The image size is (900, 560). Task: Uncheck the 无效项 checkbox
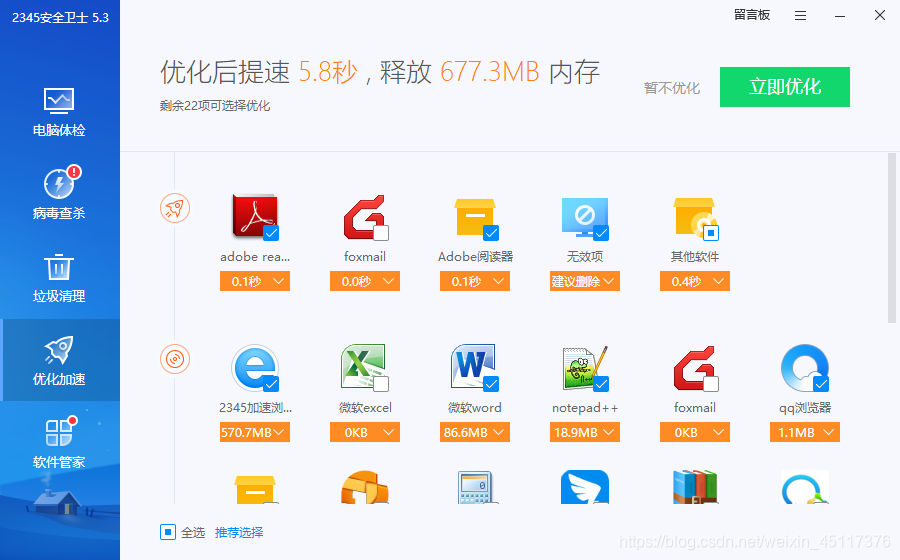click(601, 233)
